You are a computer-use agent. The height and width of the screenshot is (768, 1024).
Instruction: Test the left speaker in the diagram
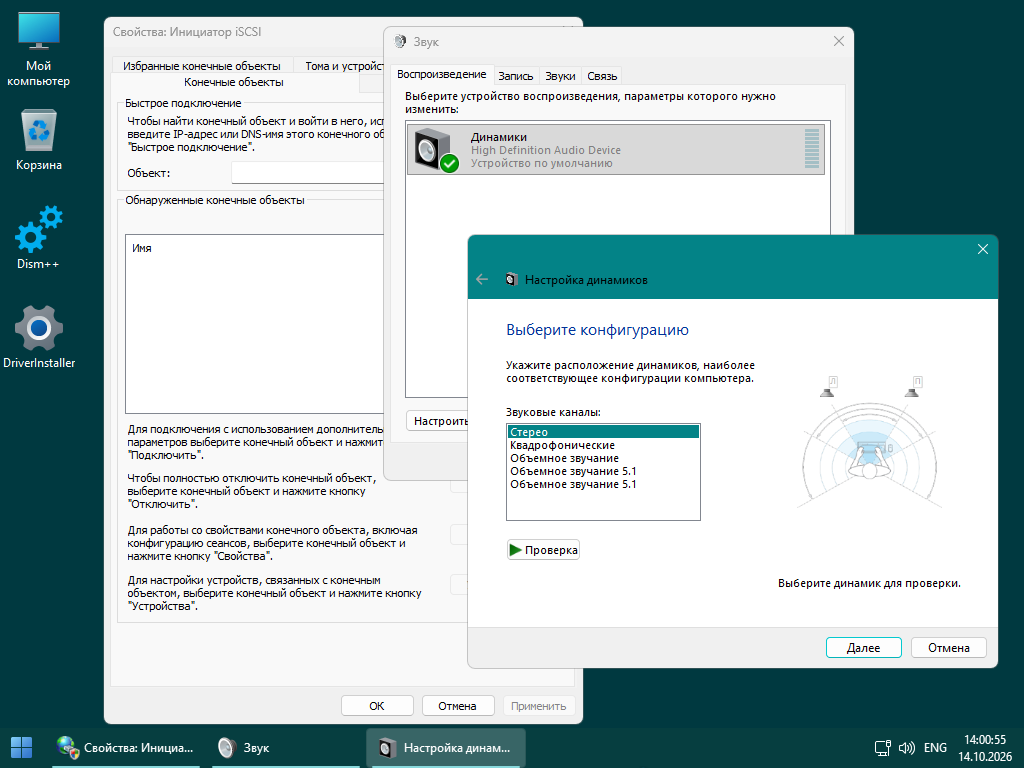coord(828,387)
